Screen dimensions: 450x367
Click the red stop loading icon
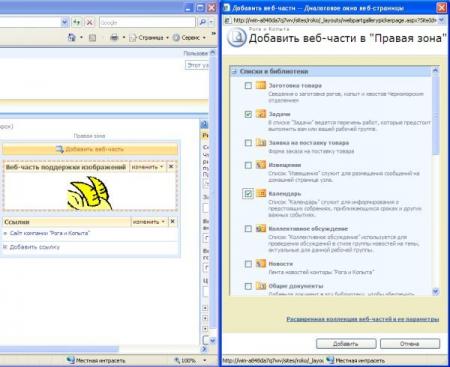89,22
